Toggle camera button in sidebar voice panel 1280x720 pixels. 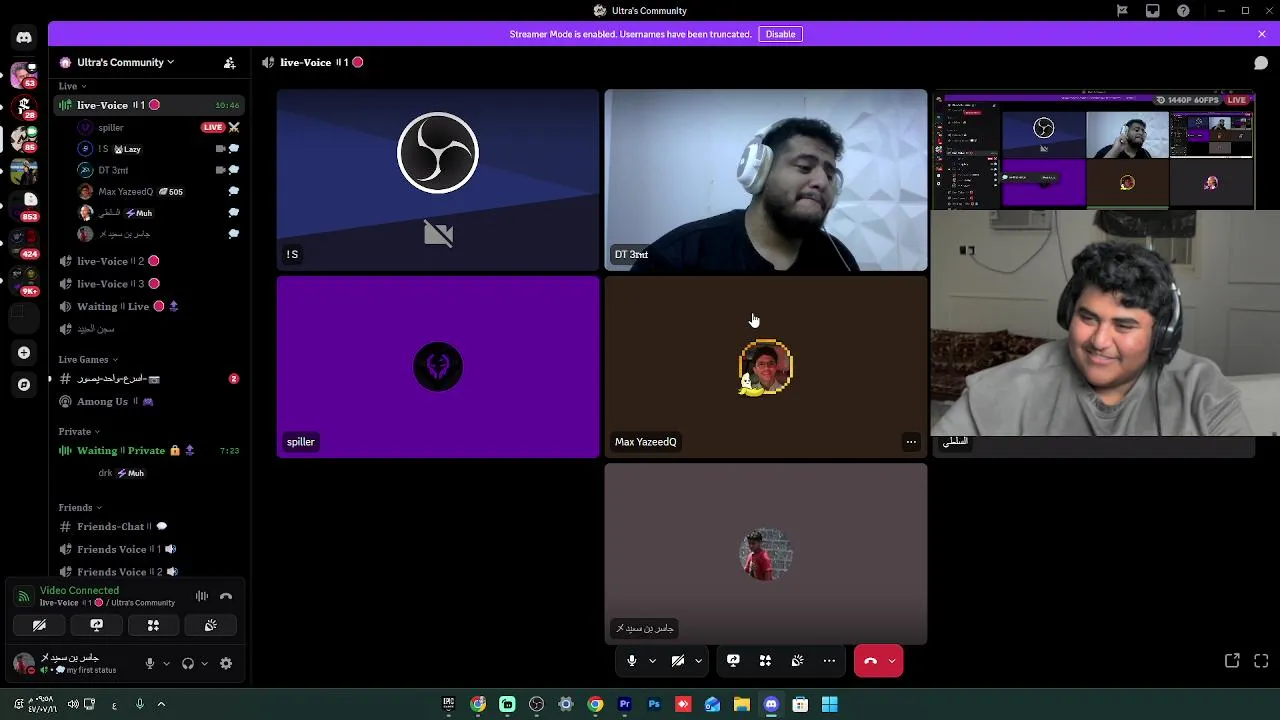(39, 625)
